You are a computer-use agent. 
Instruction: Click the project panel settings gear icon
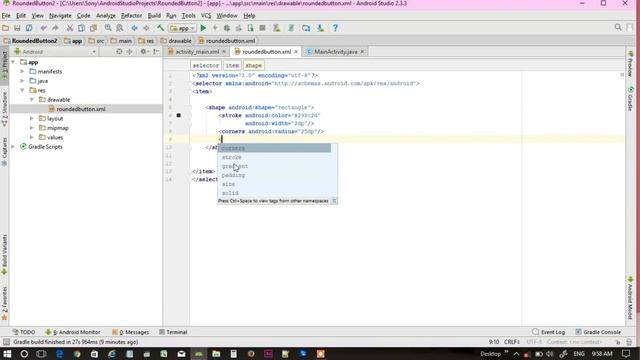(143, 52)
